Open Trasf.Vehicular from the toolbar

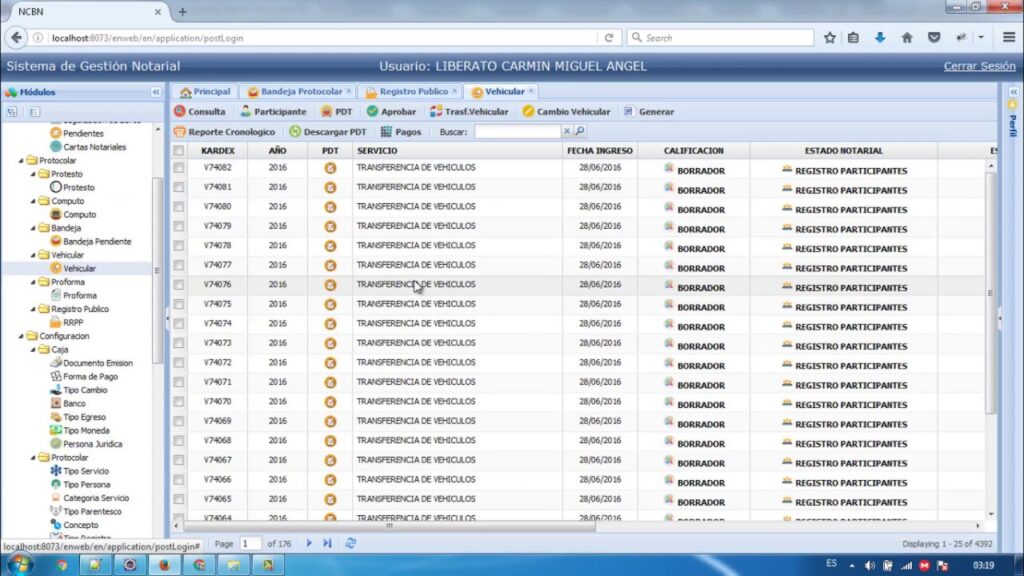pyautogui.click(x=436, y=112)
